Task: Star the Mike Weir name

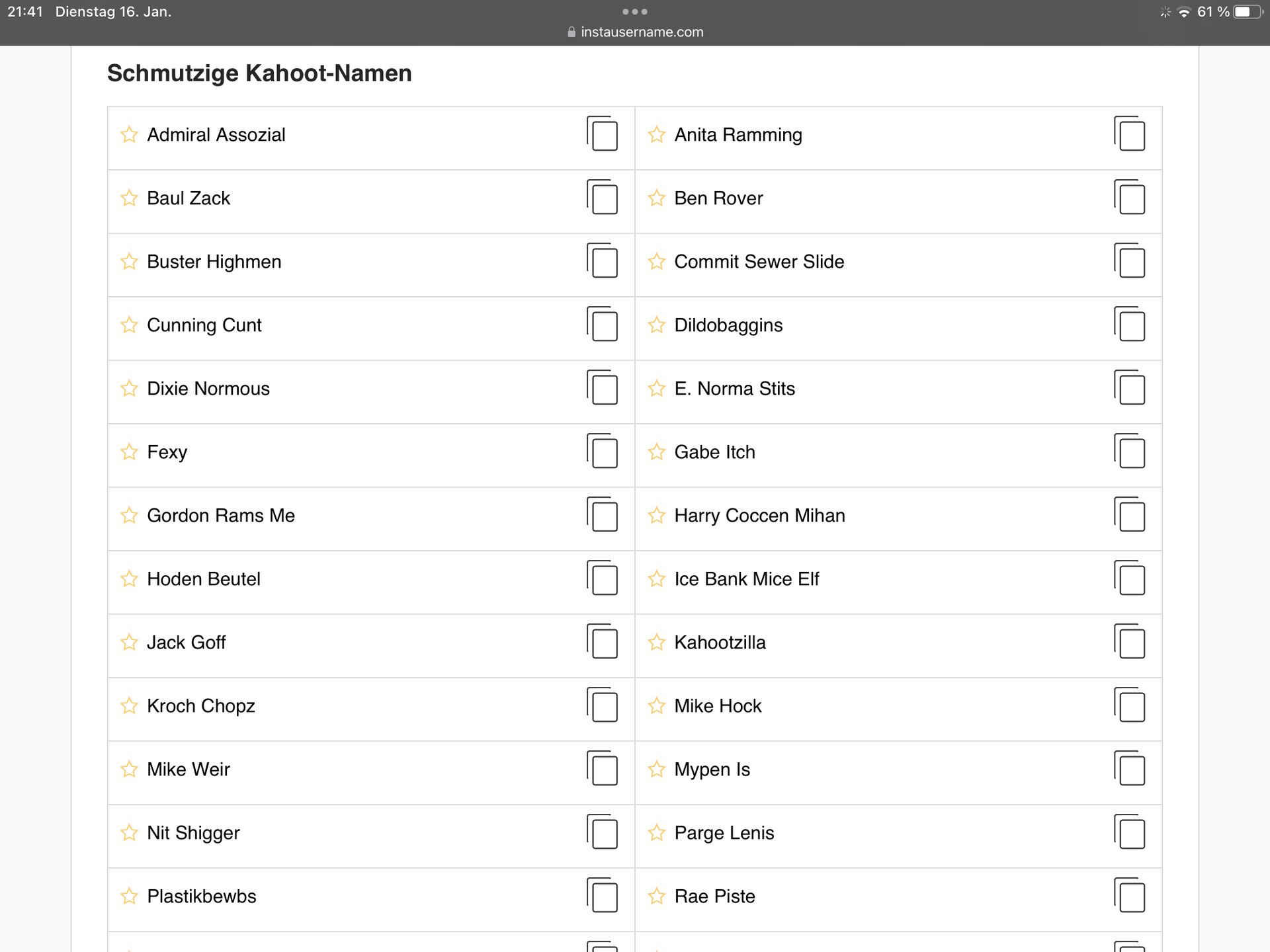Action: pos(129,769)
